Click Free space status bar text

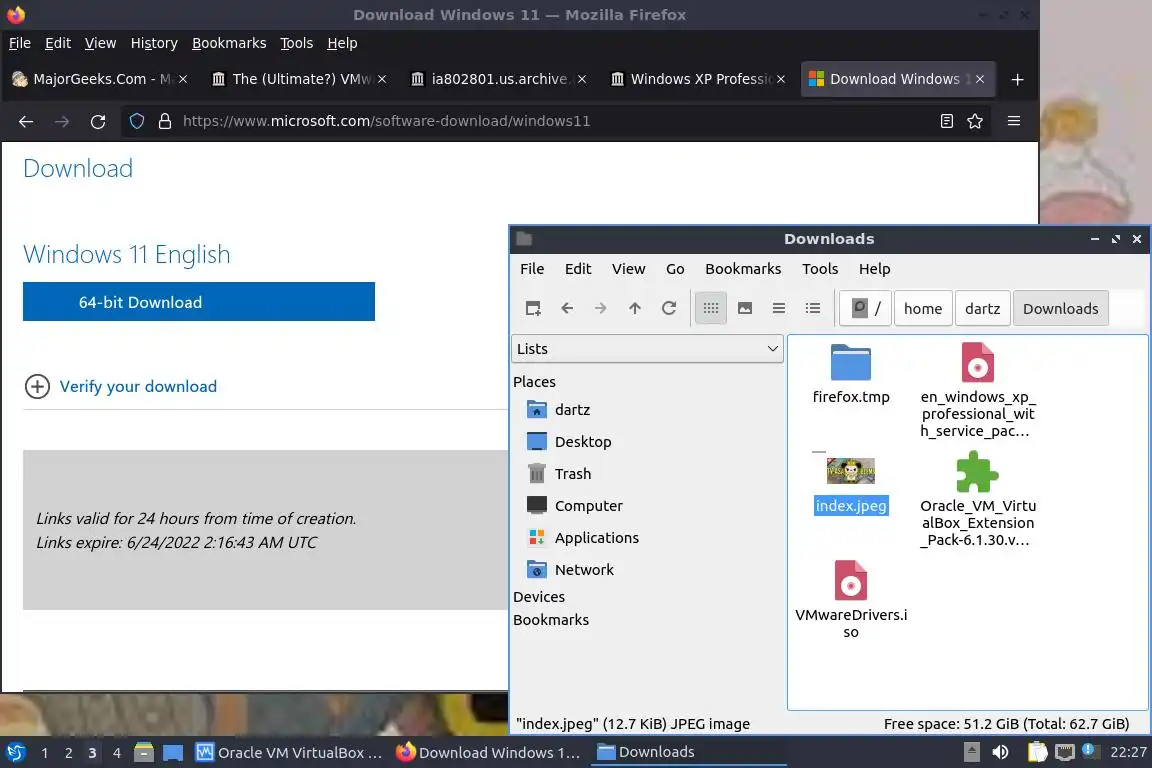(x=1006, y=724)
